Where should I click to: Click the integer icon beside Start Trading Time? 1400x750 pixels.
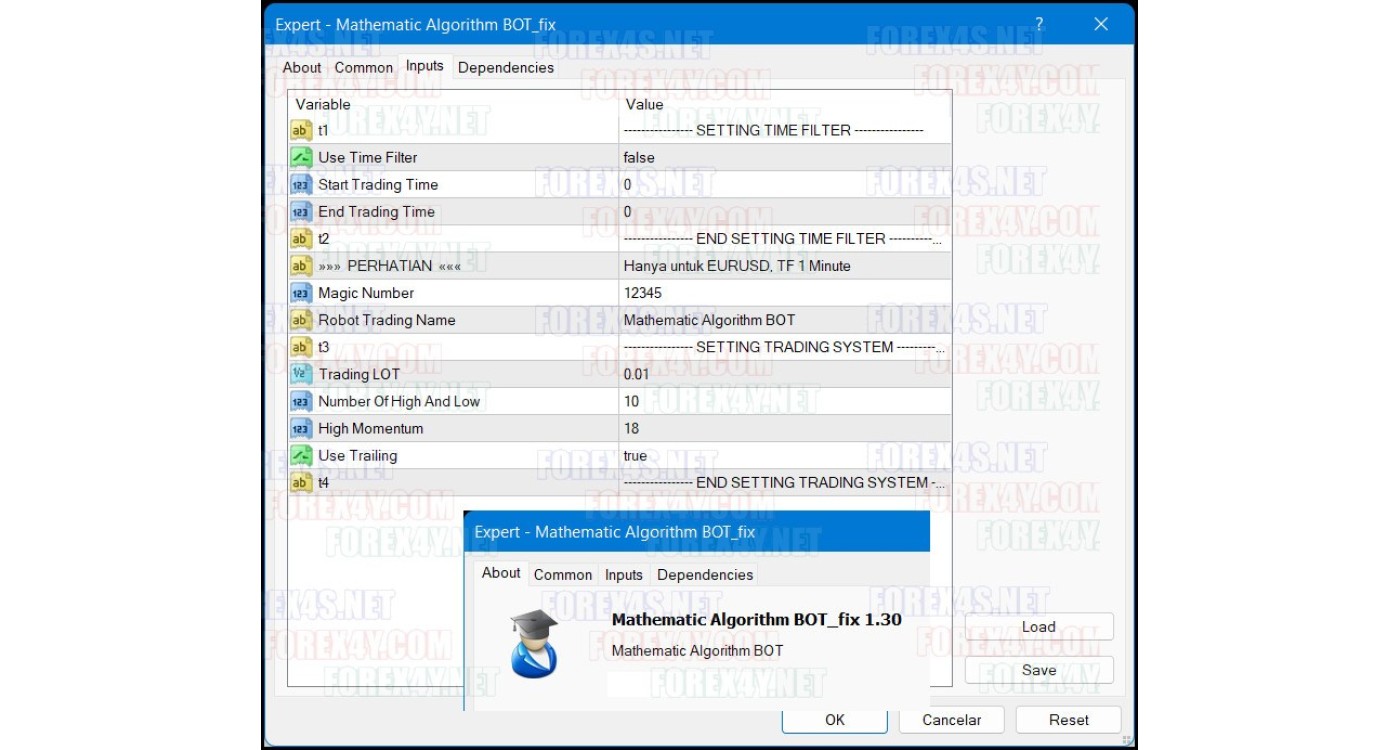(x=301, y=184)
